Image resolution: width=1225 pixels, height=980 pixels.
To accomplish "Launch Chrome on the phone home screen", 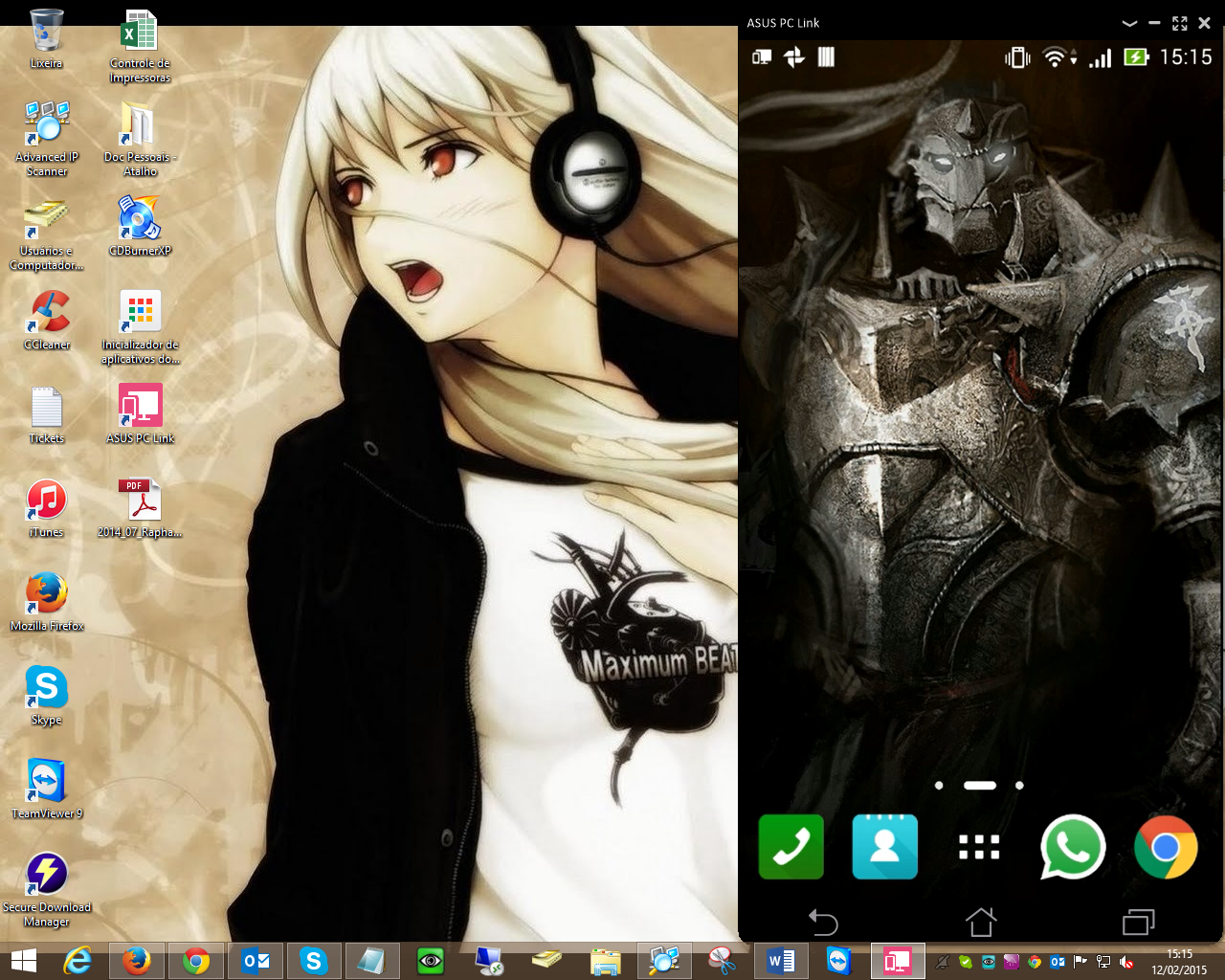I will click(x=1166, y=847).
